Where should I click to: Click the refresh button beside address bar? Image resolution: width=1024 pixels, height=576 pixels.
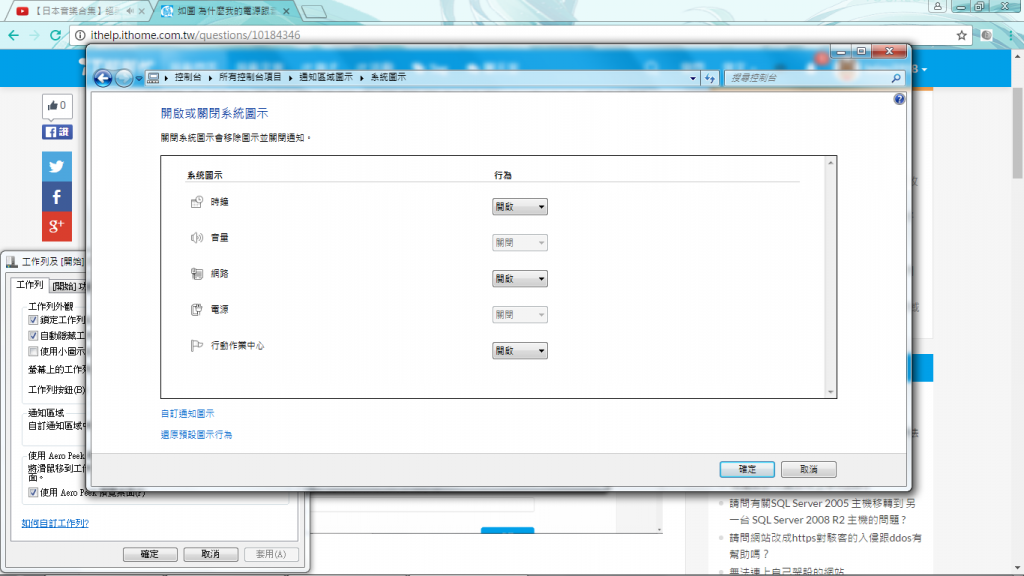tap(710, 78)
